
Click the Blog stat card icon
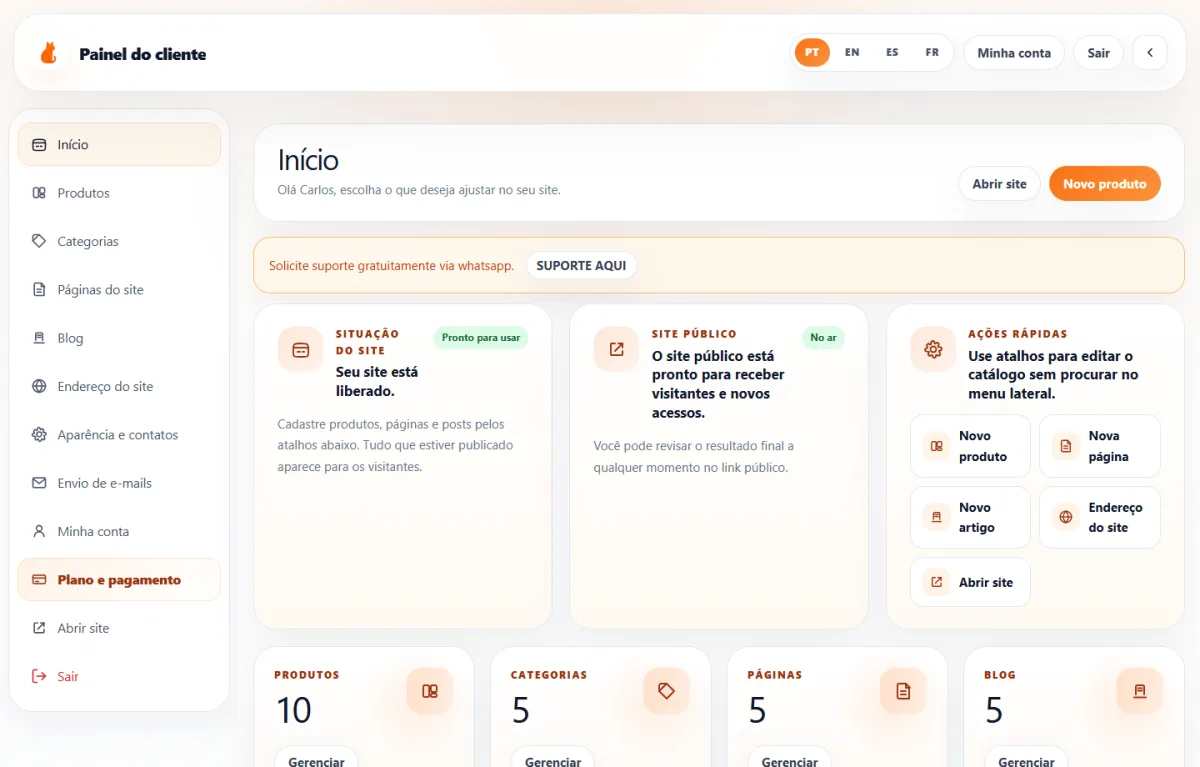(x=1140, y=691)
